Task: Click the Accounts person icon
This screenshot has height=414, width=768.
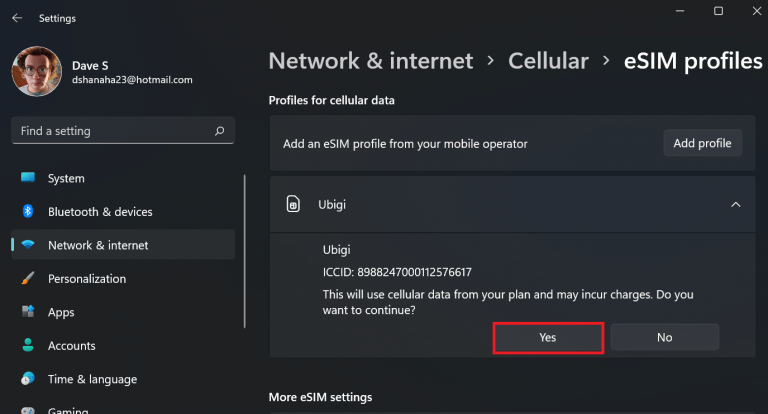Action: pyautogui.click(x=28, y=345)
